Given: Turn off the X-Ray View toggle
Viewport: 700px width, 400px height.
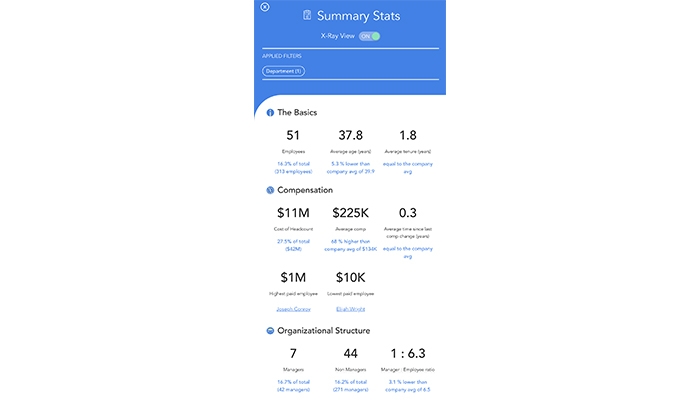Looking at the screenshot, I should [369, 36].
